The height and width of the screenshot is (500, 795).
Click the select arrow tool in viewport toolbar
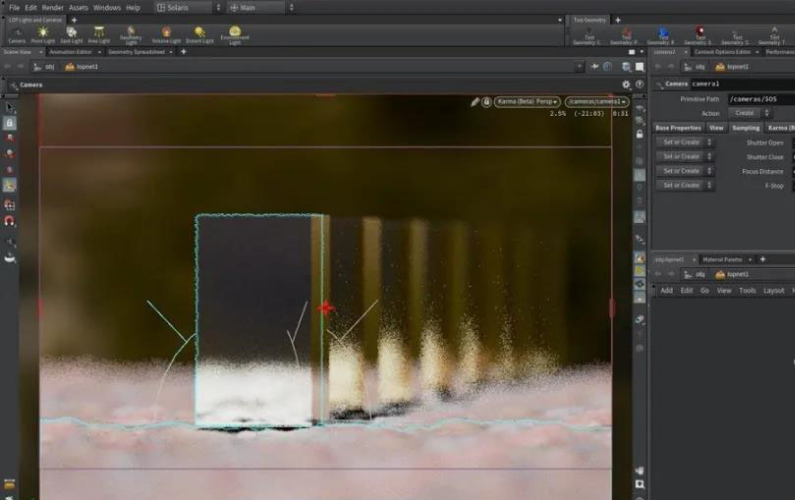[x=10, y=107]
